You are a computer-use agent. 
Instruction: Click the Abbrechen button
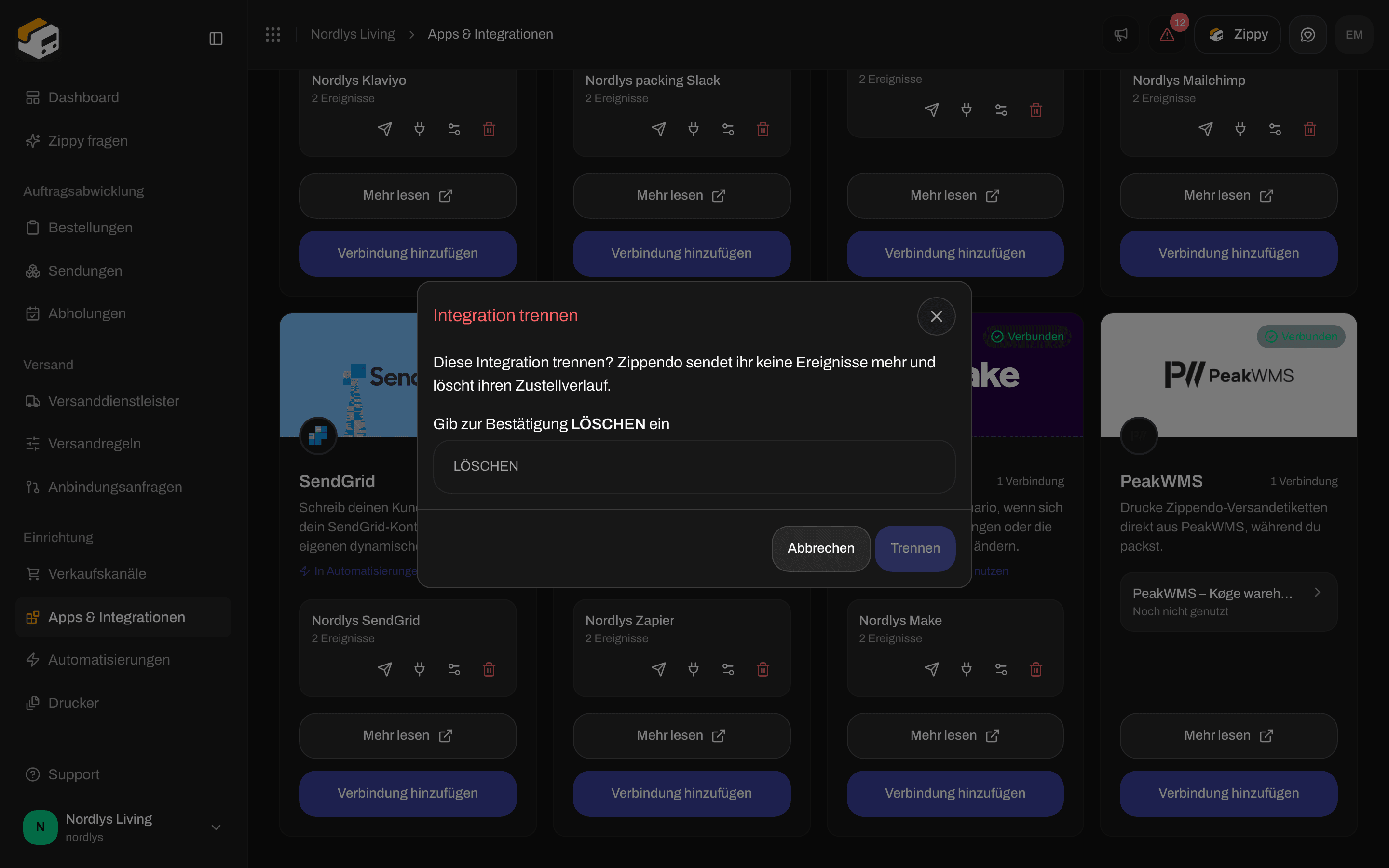(821, 548)
